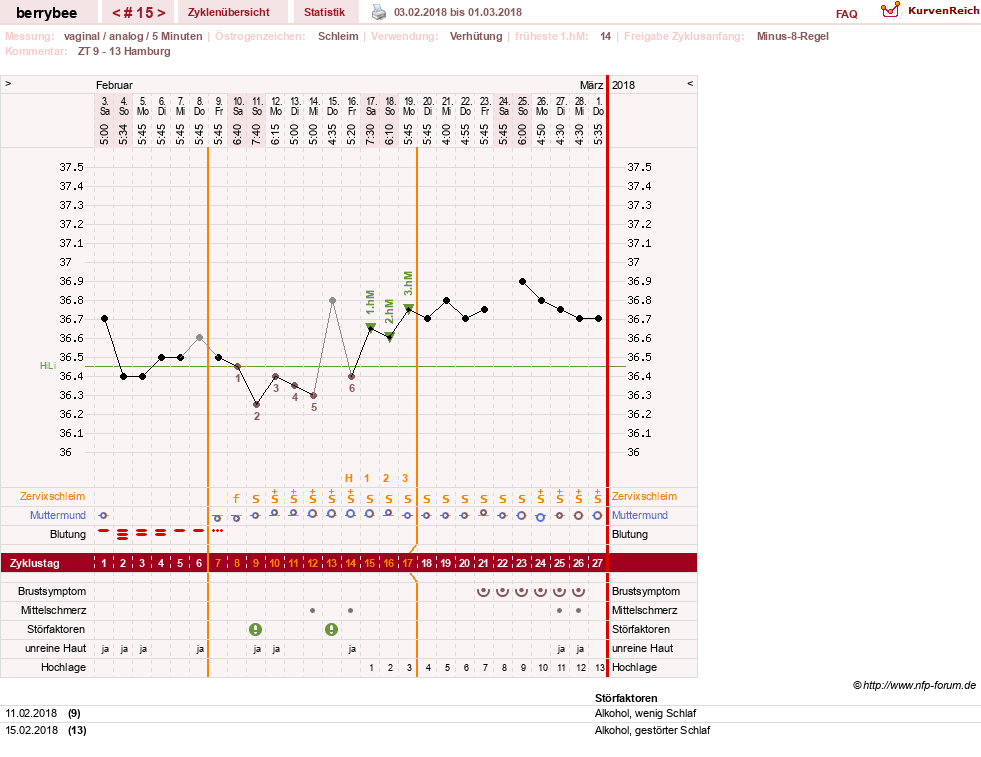981x757 pixels.
Task: Click the 3.hM green triangle marker
Action: 408,308
